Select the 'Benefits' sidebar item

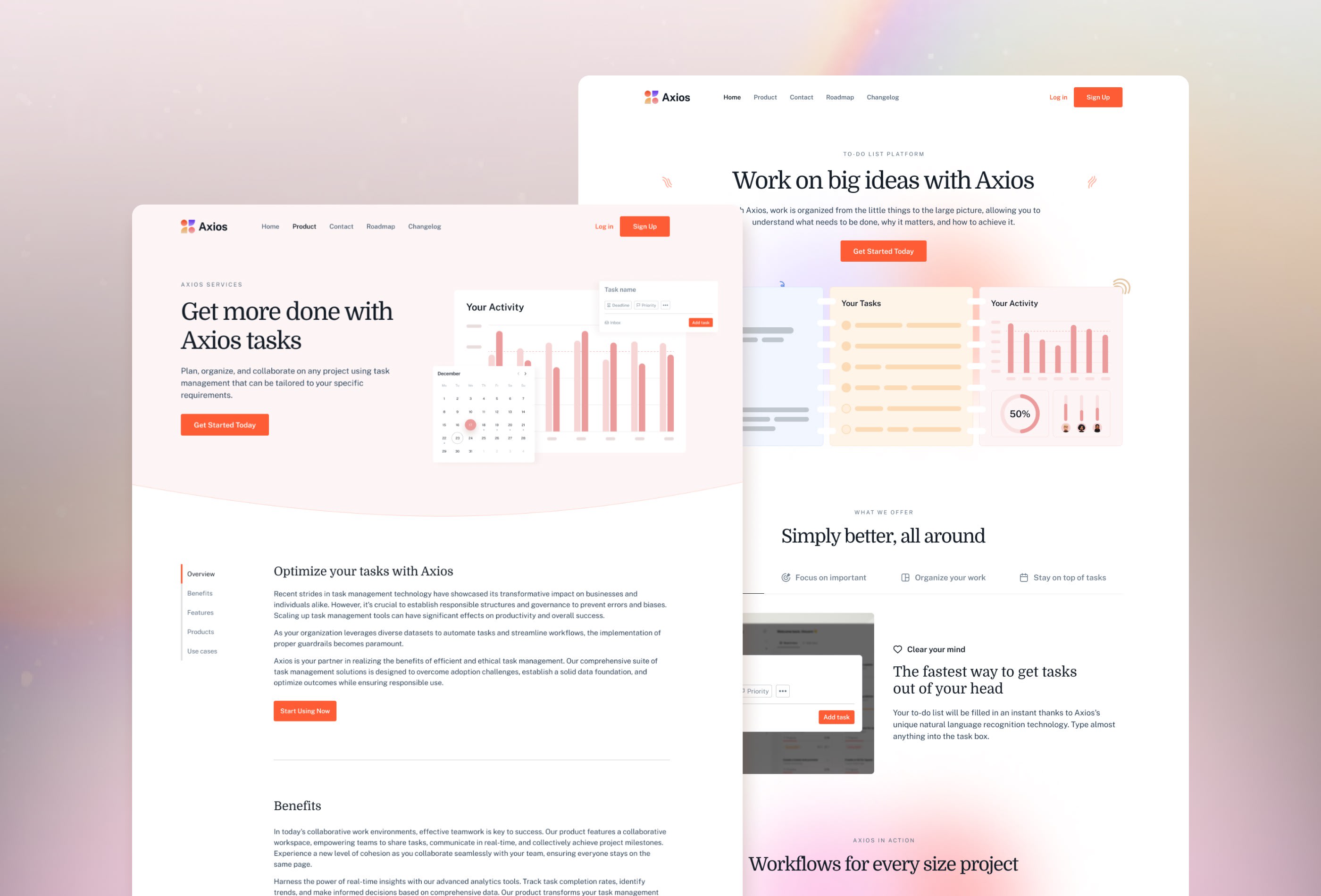point(199,593)
